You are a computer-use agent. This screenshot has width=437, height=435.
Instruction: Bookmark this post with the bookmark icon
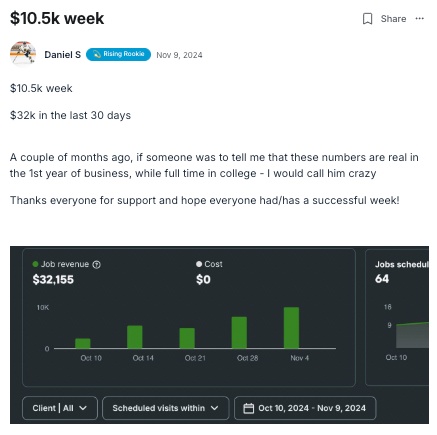pos(367,19)
